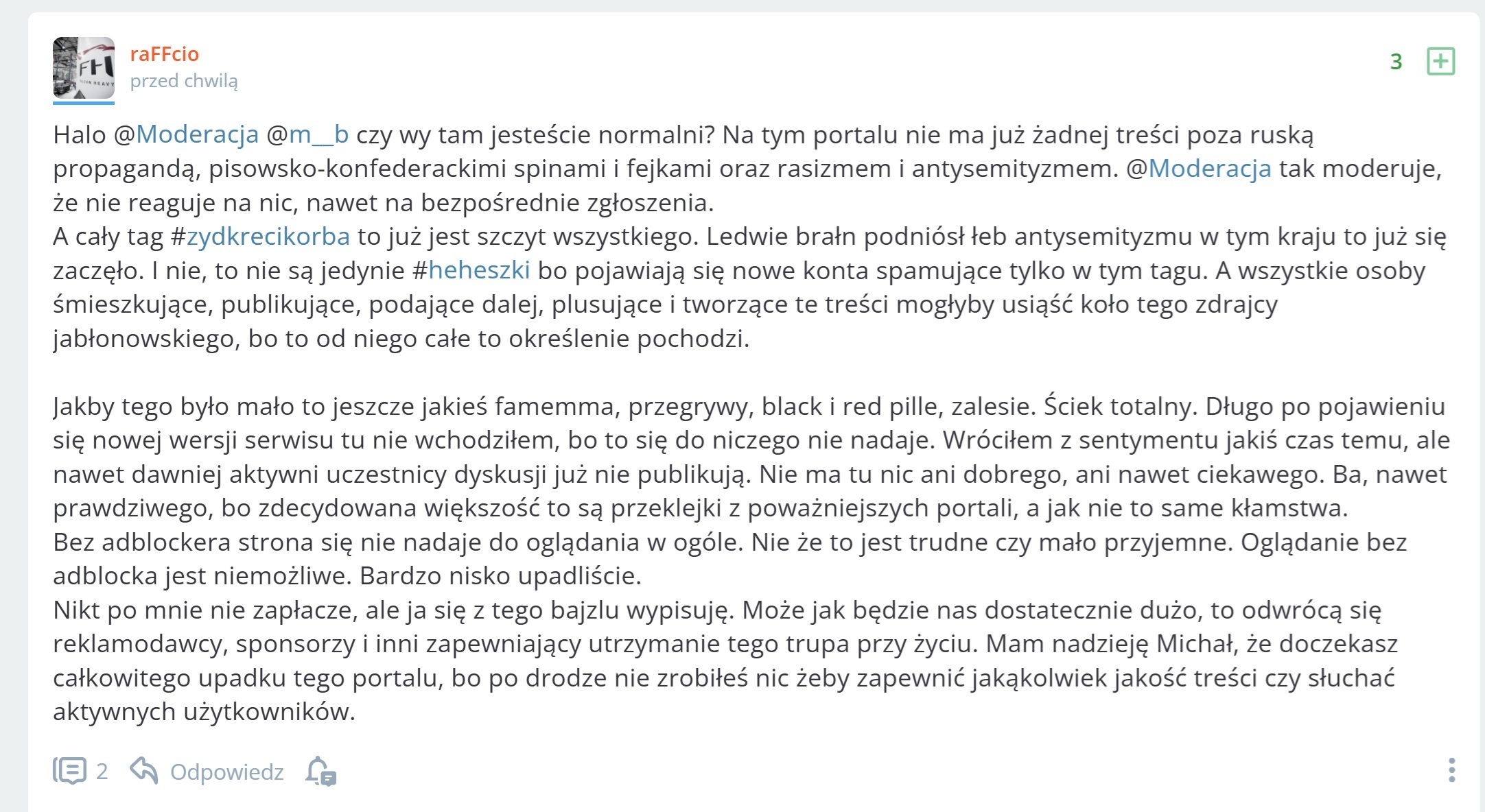Click the sentence 'Bardzo nisko upadliście'

[501, 576]
